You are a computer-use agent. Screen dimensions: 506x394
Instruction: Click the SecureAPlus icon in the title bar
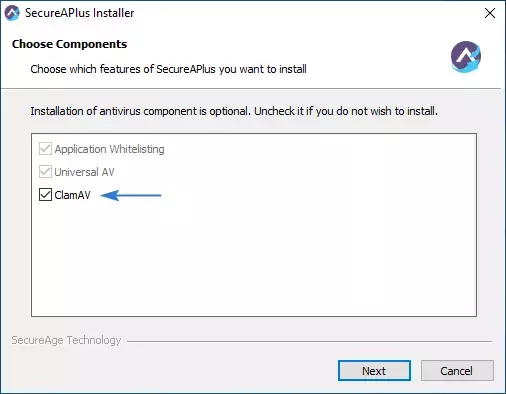point(12,13)
